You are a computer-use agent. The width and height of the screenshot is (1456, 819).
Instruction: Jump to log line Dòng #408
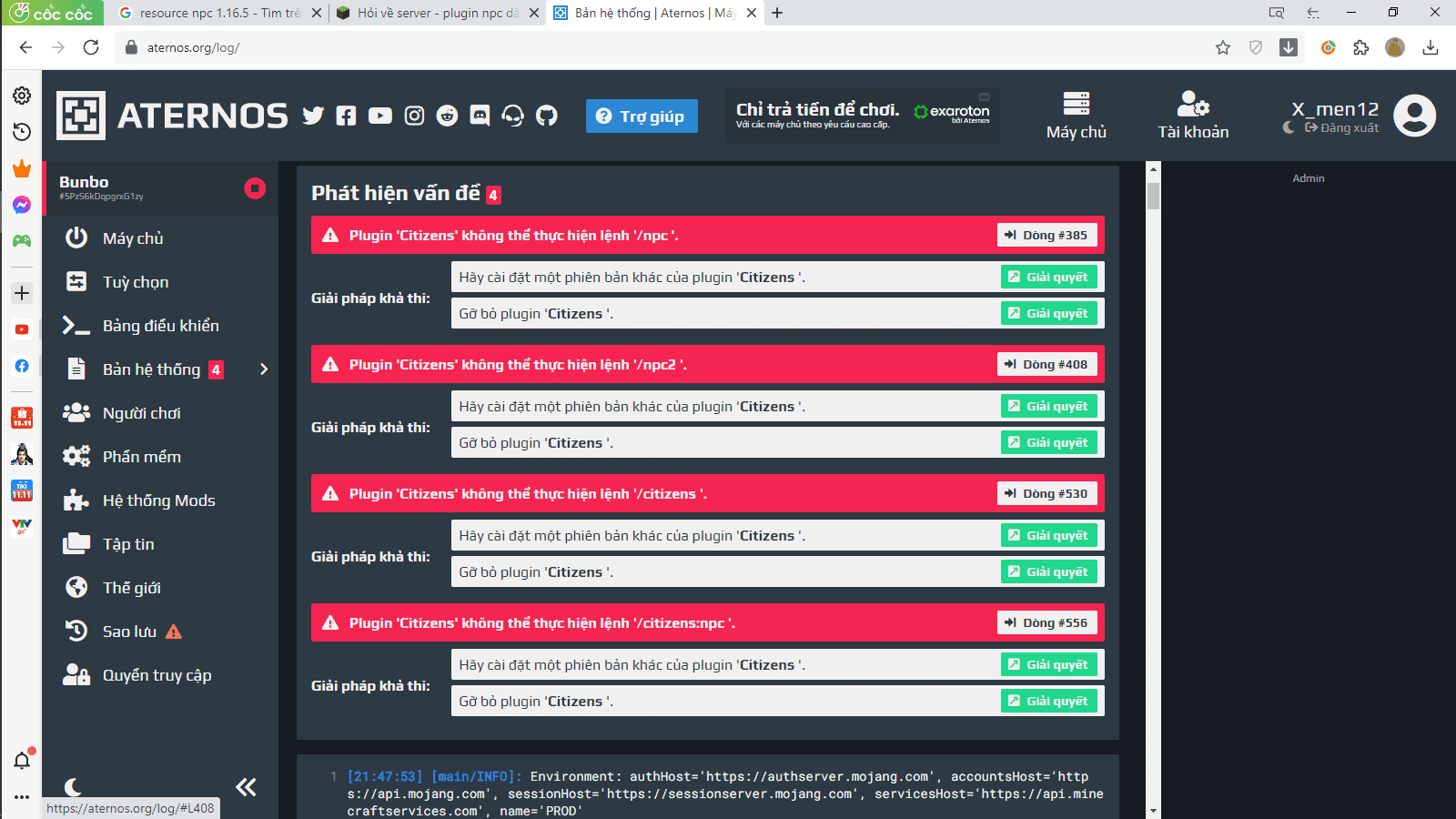(x=1046, y=365)
